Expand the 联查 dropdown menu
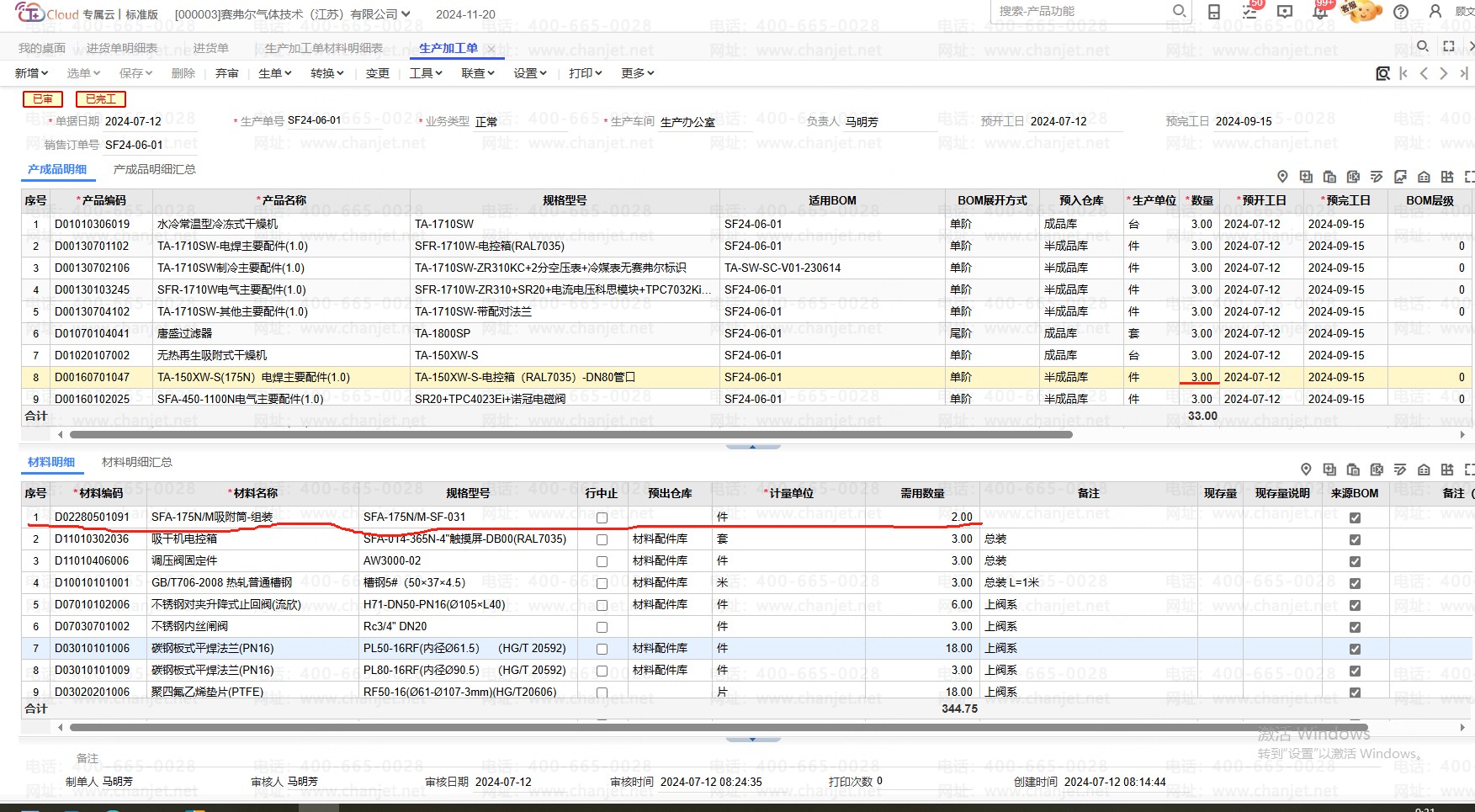This screenshot has width=1475, height=812. 478,73
